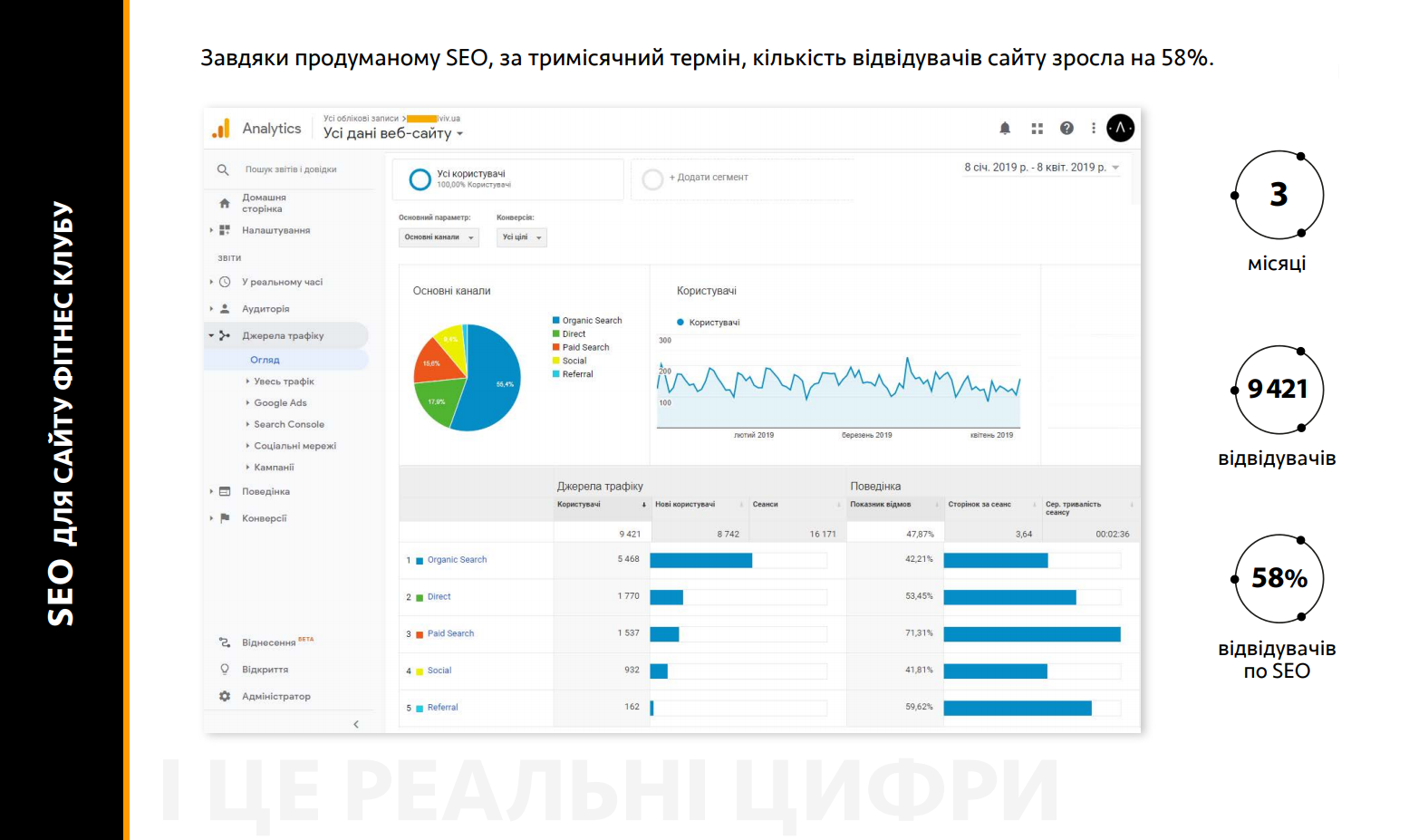Click the green Direct pie chart slice
Screen dimensions: 1409x840
pos(439,402)
